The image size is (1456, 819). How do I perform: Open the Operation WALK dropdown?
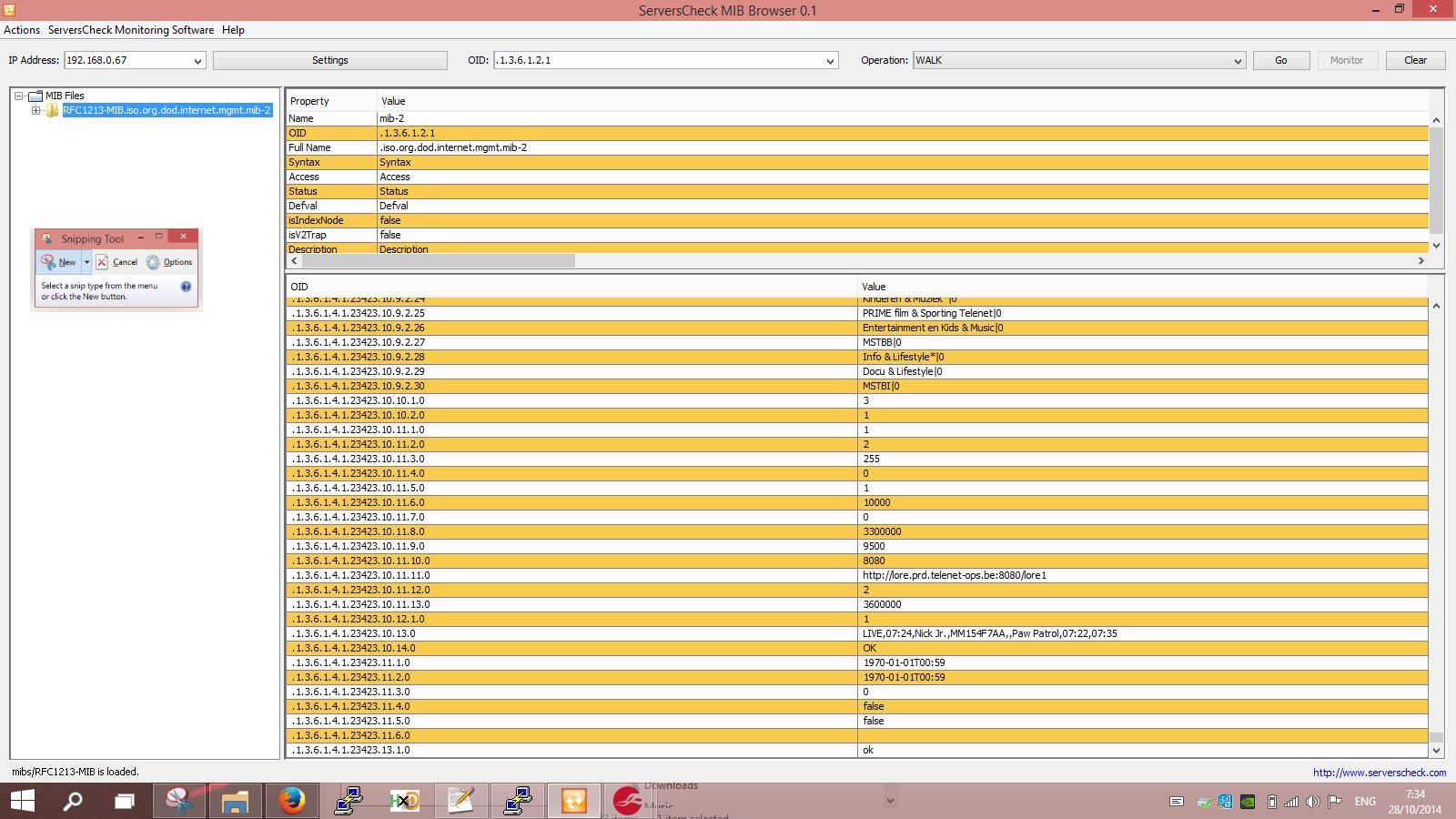pyautogui.click(x=1238, y=61)
